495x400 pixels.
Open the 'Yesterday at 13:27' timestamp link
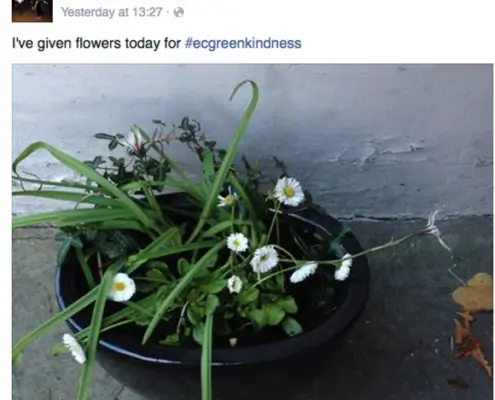coord(111,12)
